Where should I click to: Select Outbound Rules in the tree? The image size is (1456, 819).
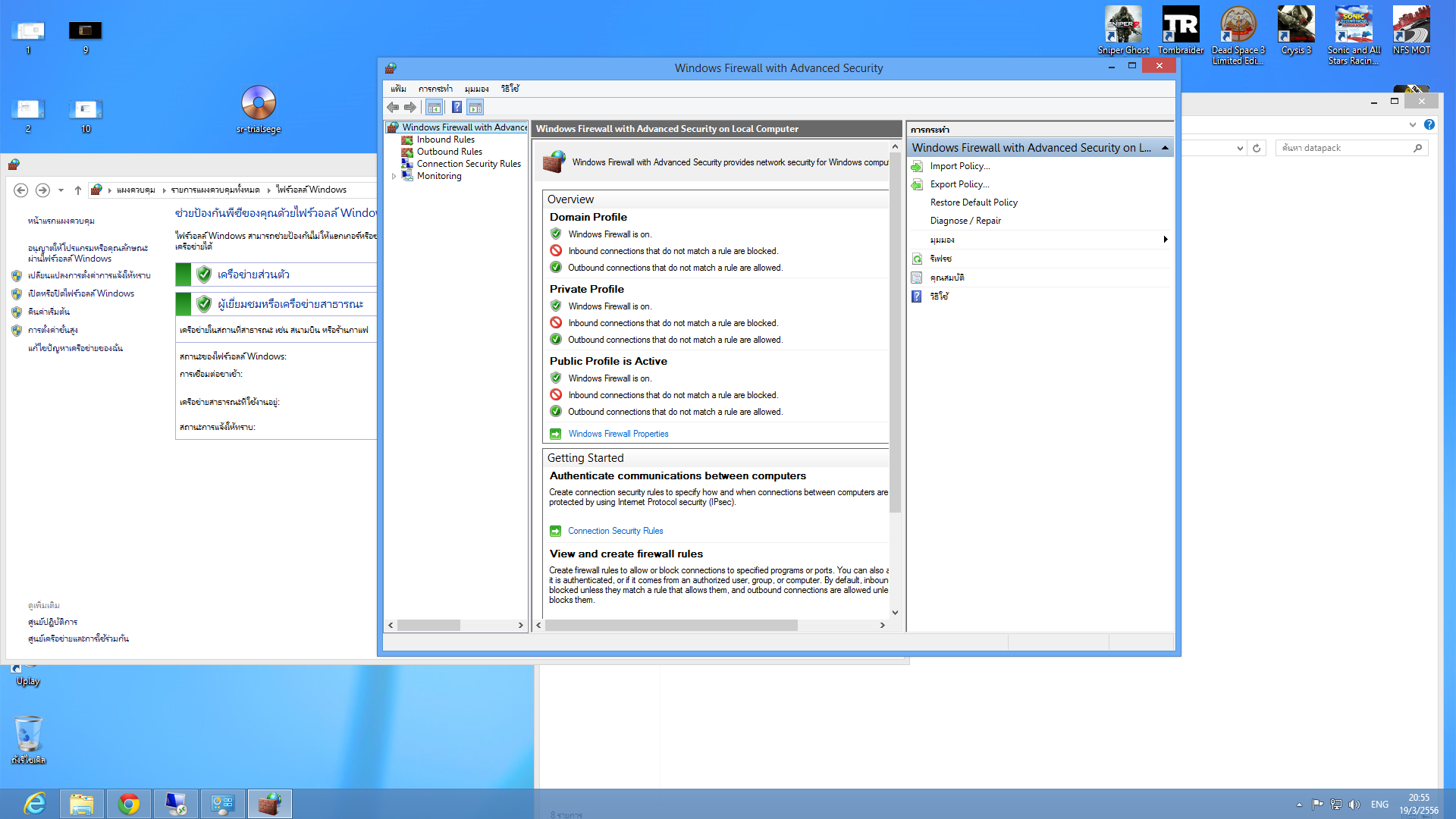pos(449,152)
